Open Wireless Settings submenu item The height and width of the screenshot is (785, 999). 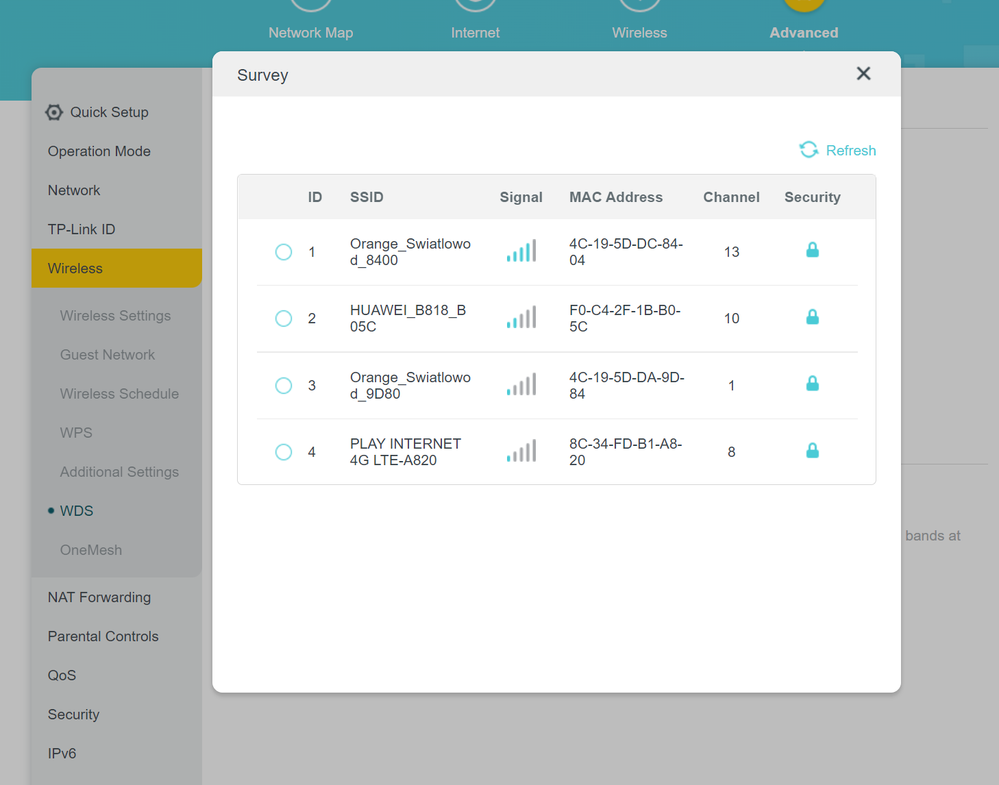coord(115,315)
